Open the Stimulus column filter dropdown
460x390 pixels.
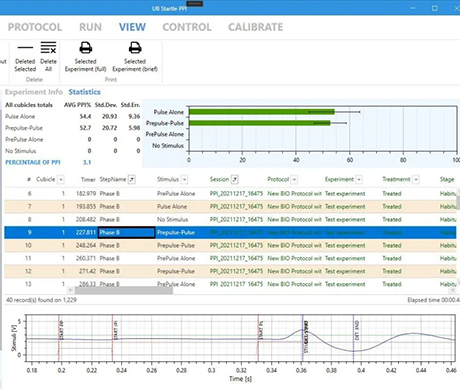tap(184, 180)
